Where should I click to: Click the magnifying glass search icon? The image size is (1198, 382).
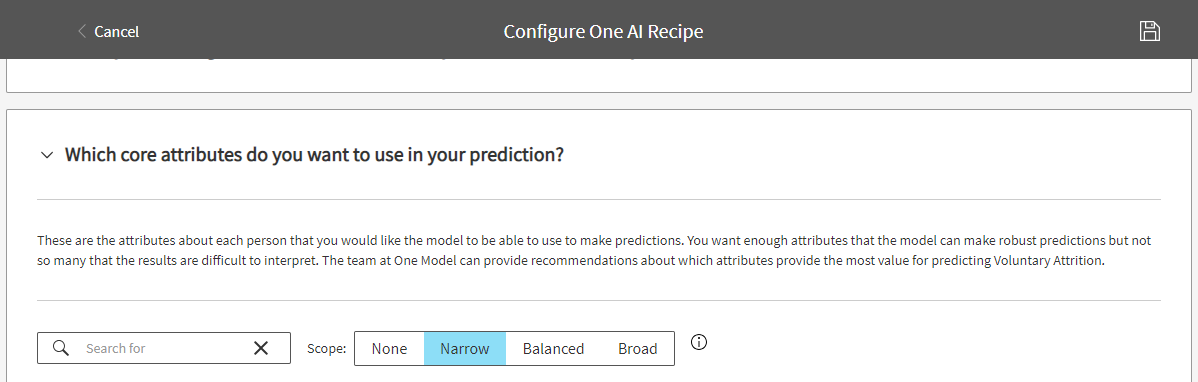click(61, 348)
